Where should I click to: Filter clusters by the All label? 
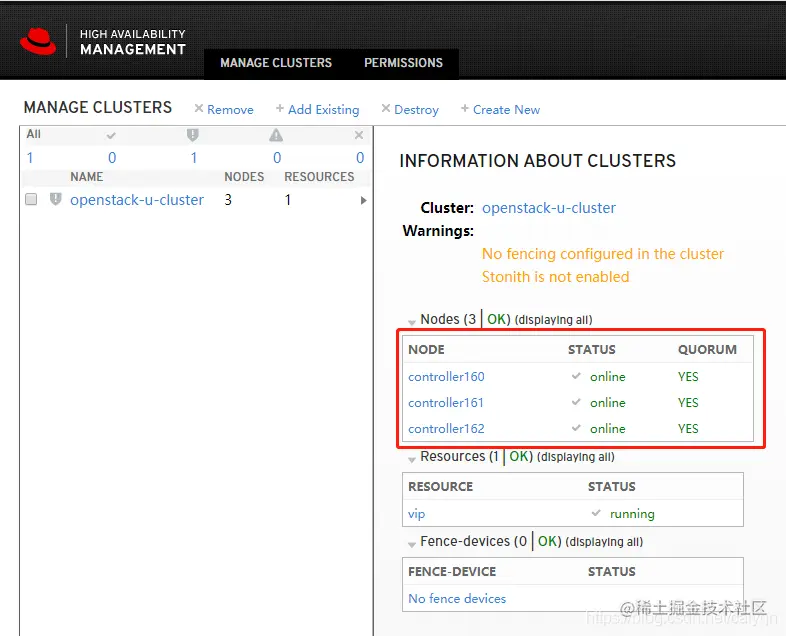click(34, 134)
